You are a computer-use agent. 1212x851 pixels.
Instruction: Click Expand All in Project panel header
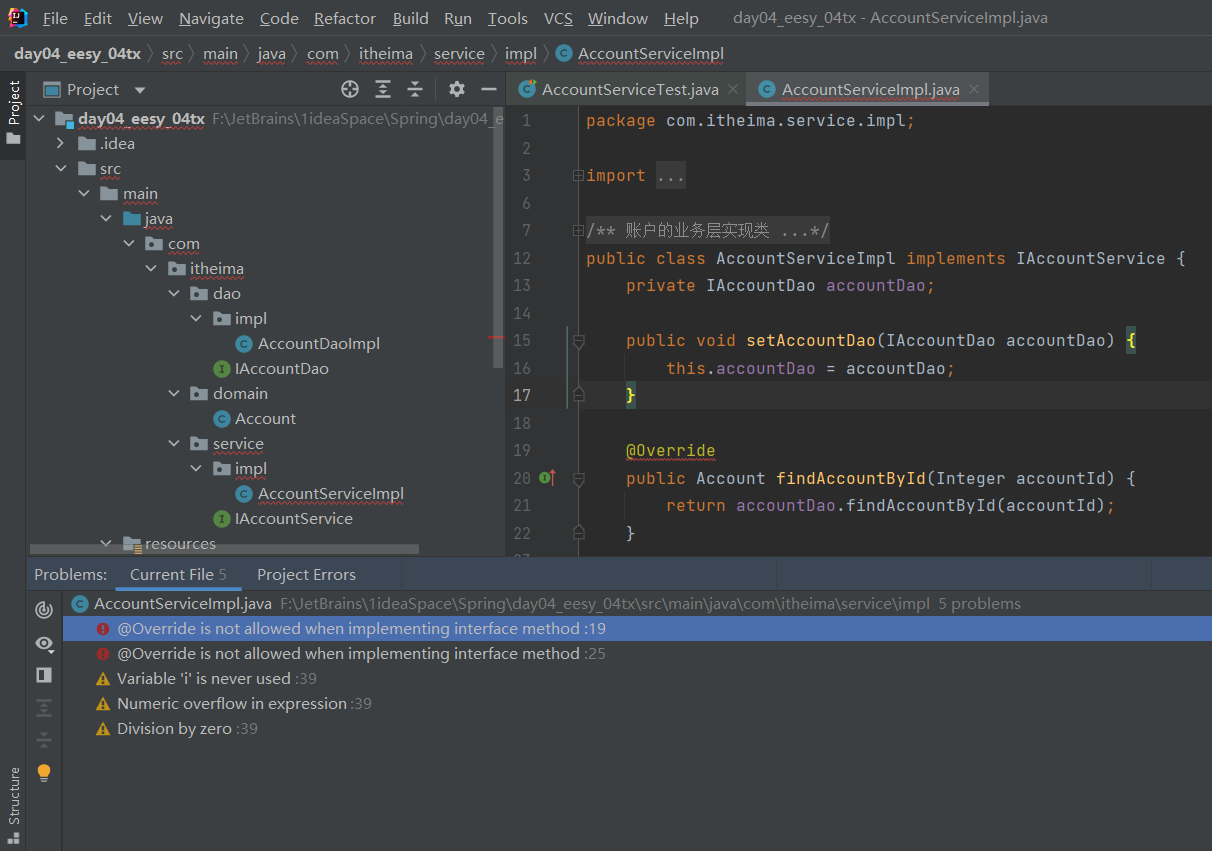pos(383,89)
